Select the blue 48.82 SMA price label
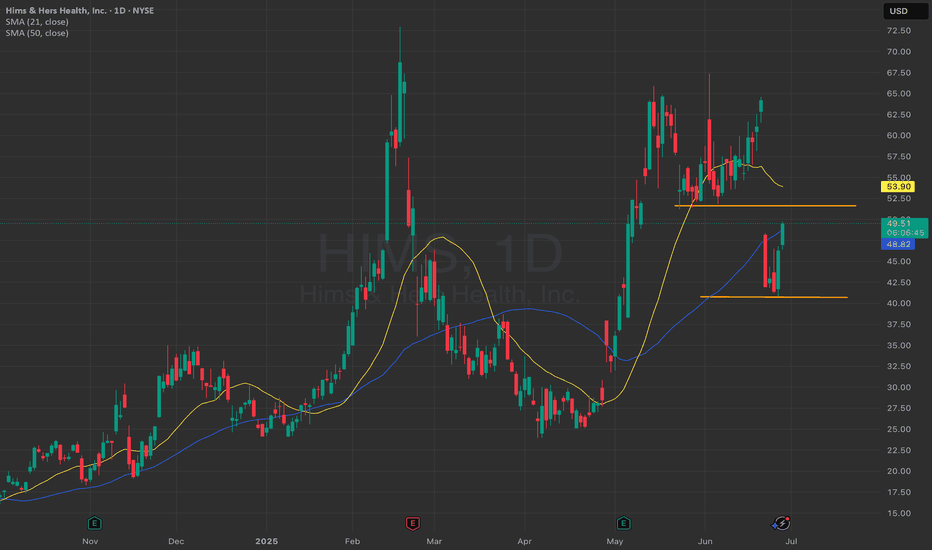This screenshot has width=932, height=550. coord(898,244)
